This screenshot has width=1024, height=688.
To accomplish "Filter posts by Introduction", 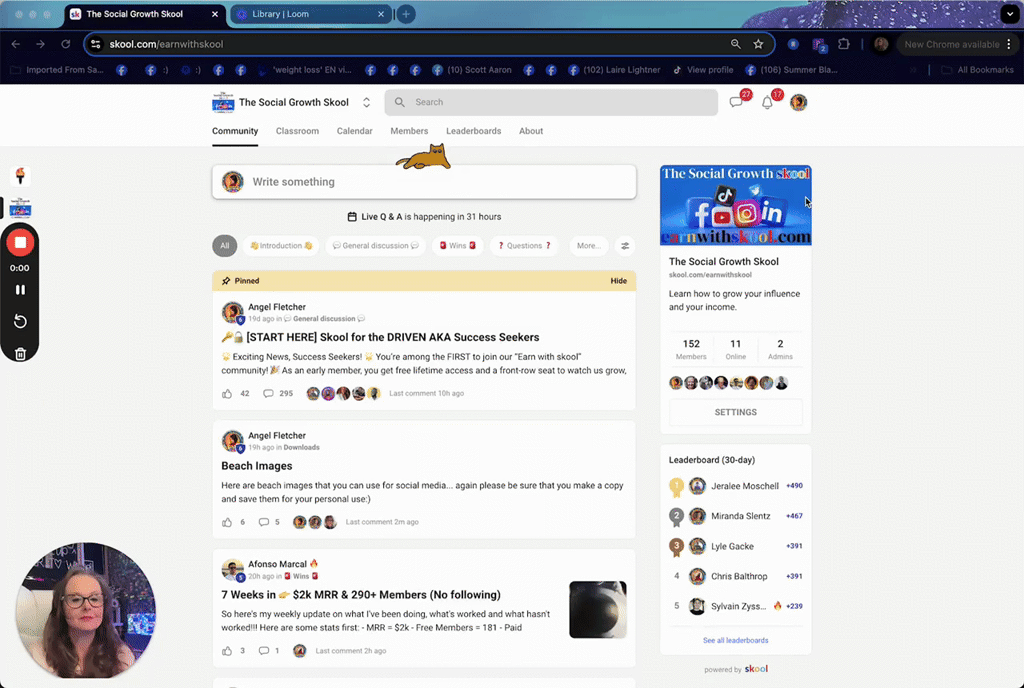I will click(x=281, y=246).
